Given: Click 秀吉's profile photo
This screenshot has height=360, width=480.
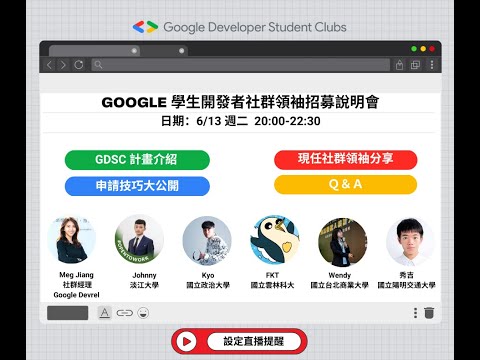Looking at the screenshot, I should point(410,242).
